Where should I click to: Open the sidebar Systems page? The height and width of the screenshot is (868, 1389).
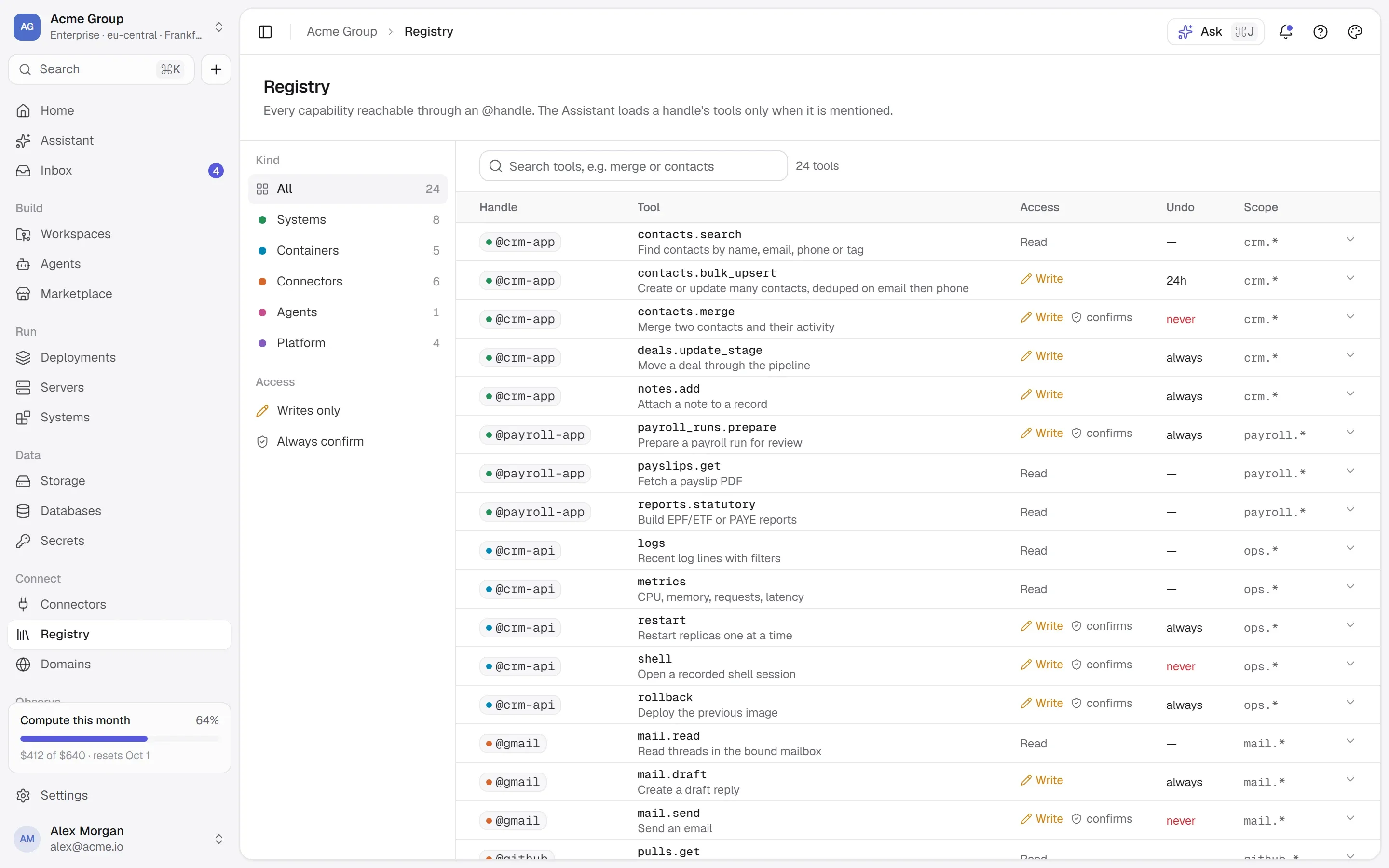(120, 417)
